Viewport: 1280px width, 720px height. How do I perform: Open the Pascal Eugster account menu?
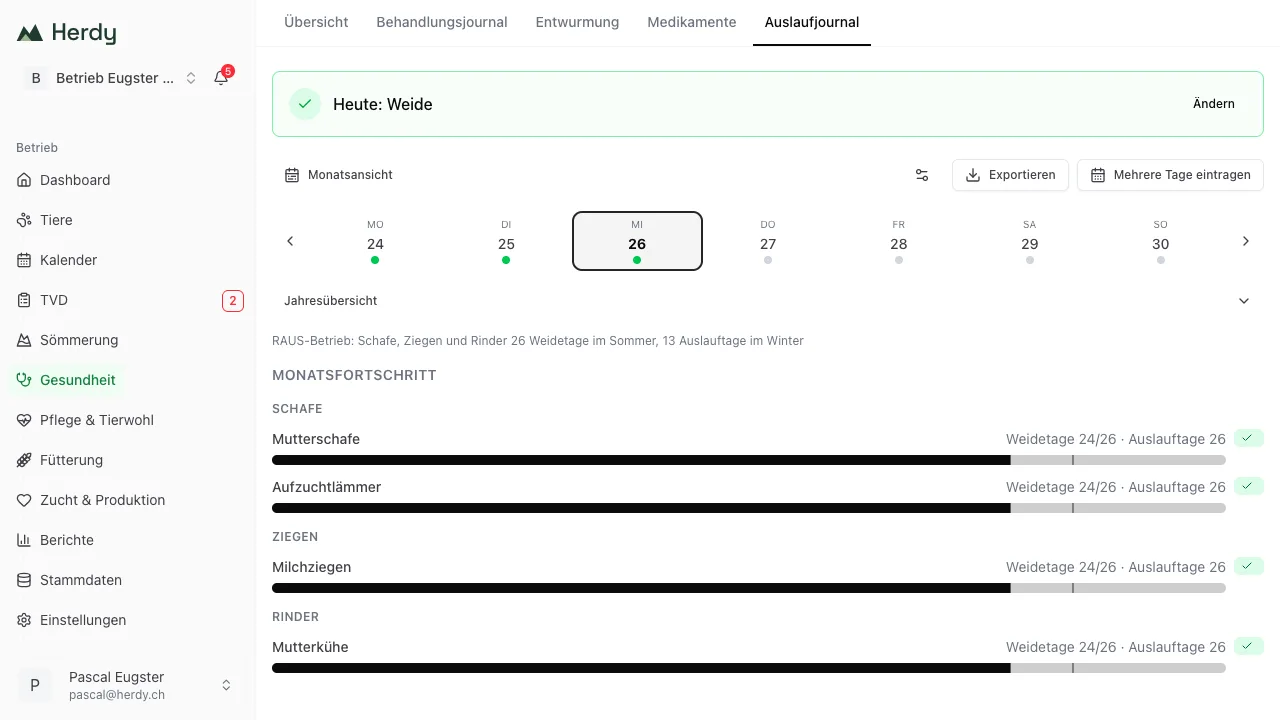(128, 685)
